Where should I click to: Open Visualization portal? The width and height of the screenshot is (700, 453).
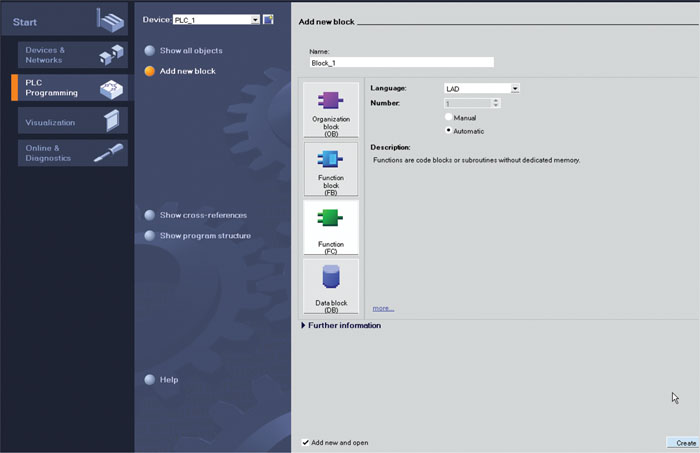tap(73, 121)
